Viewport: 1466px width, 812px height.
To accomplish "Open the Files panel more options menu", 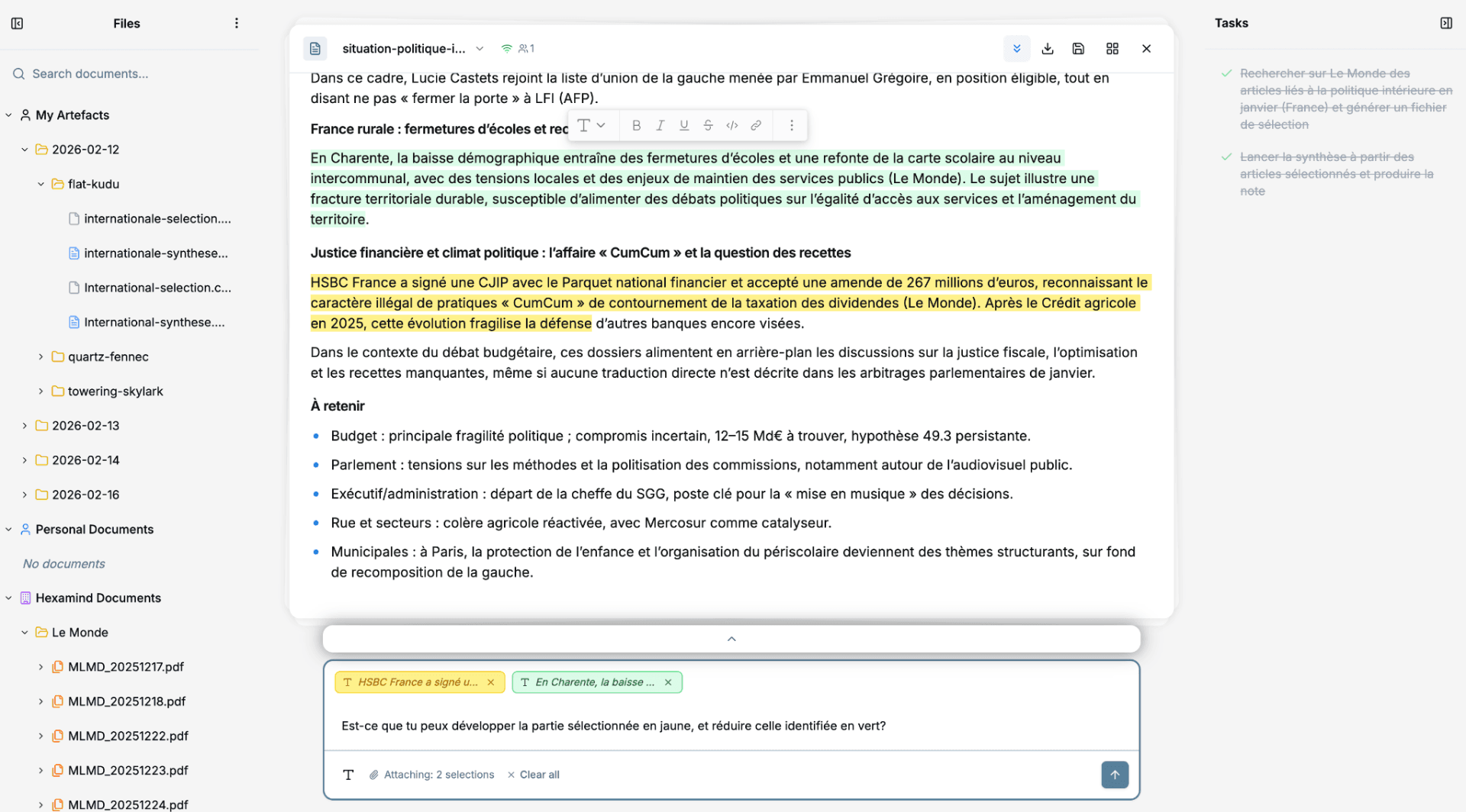I will (237, 24).
